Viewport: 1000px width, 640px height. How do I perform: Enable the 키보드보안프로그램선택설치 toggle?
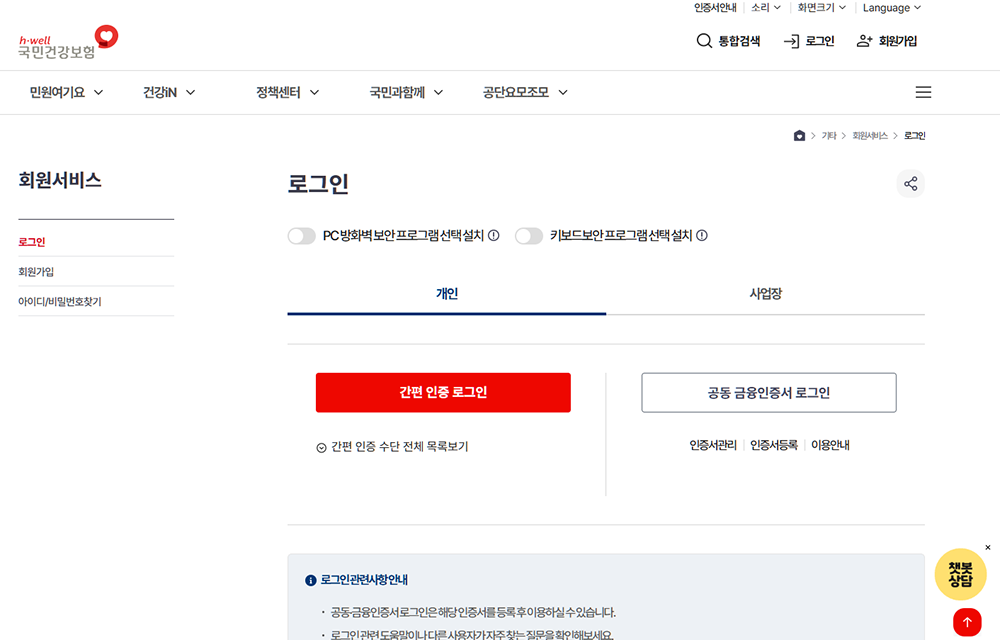529,235
